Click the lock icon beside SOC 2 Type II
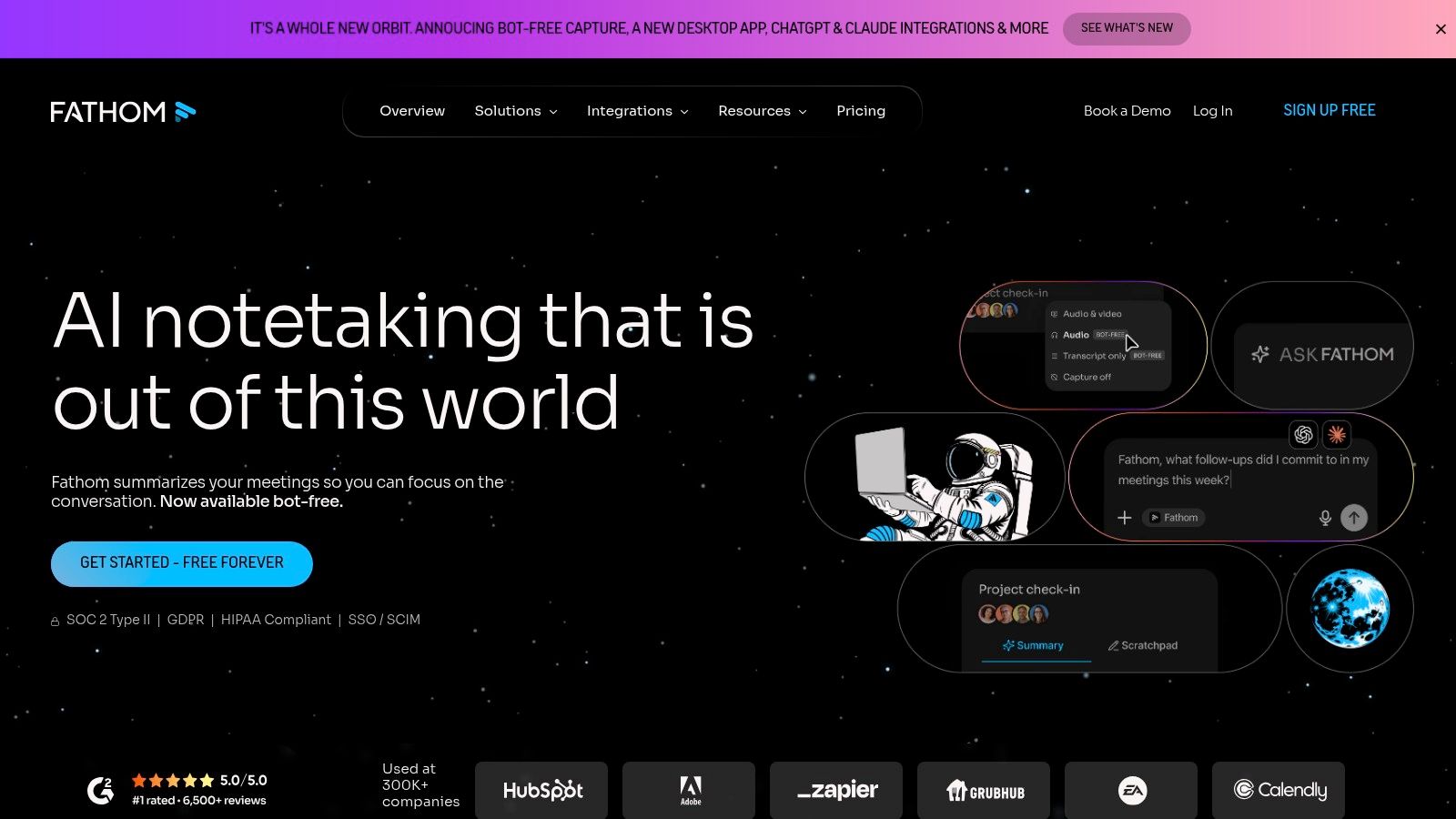The image size is (1456, 819). coord(56,621)
